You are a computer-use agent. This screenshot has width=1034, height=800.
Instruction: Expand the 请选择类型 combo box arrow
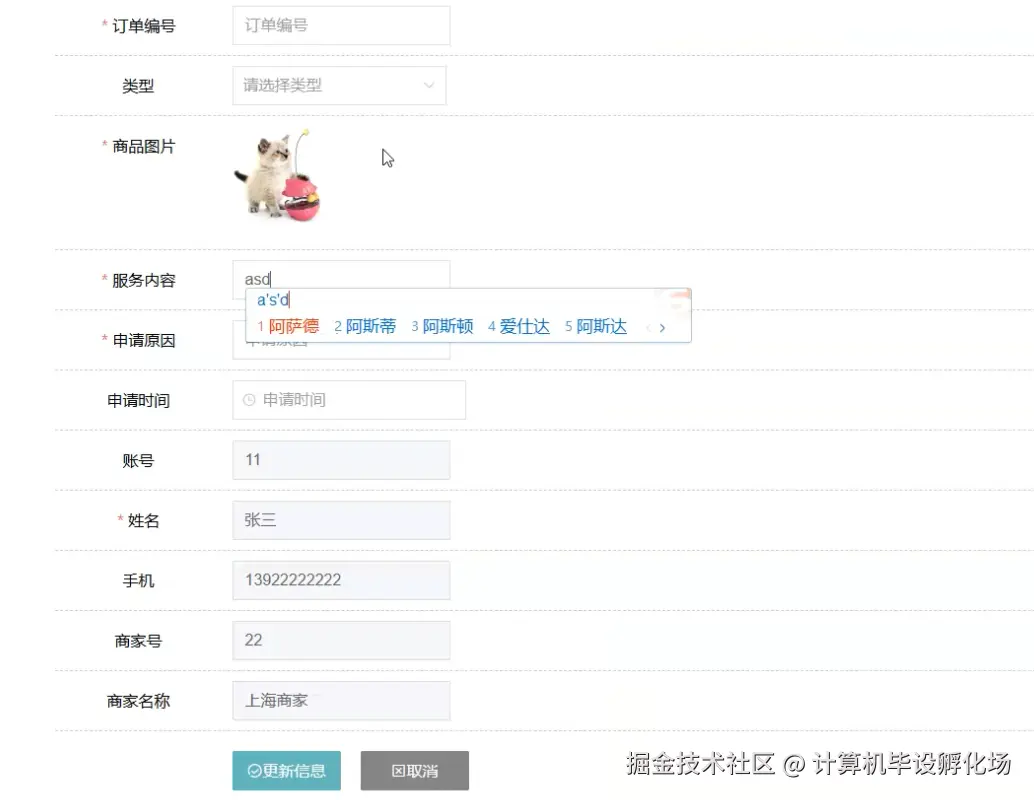(430, 86)
